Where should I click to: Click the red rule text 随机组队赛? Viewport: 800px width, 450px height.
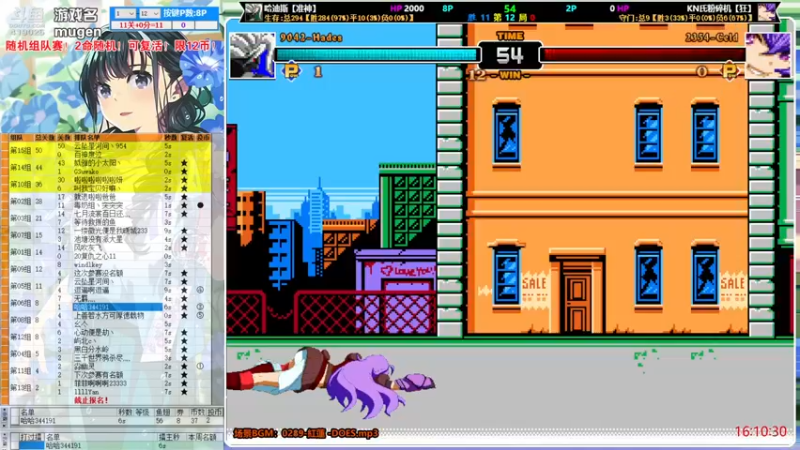click(x=34, y=46)
